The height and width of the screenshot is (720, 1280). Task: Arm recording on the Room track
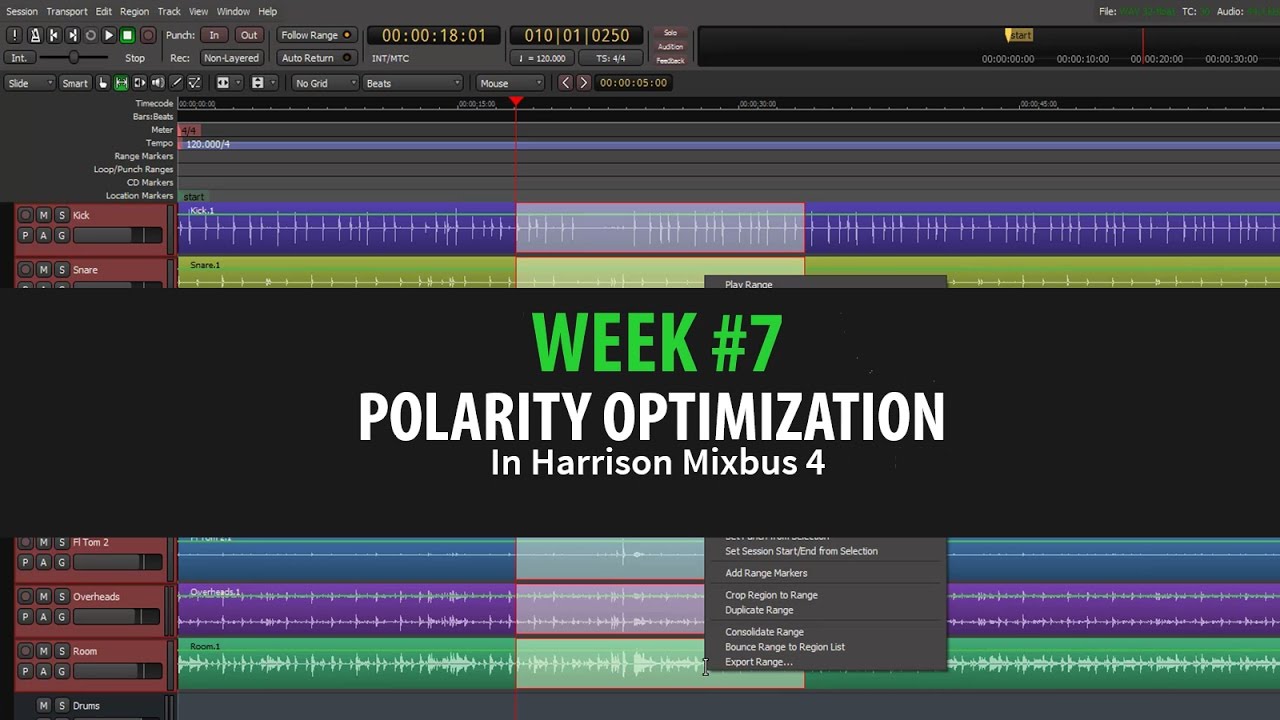pyautogui.click(x=26, y=651)
